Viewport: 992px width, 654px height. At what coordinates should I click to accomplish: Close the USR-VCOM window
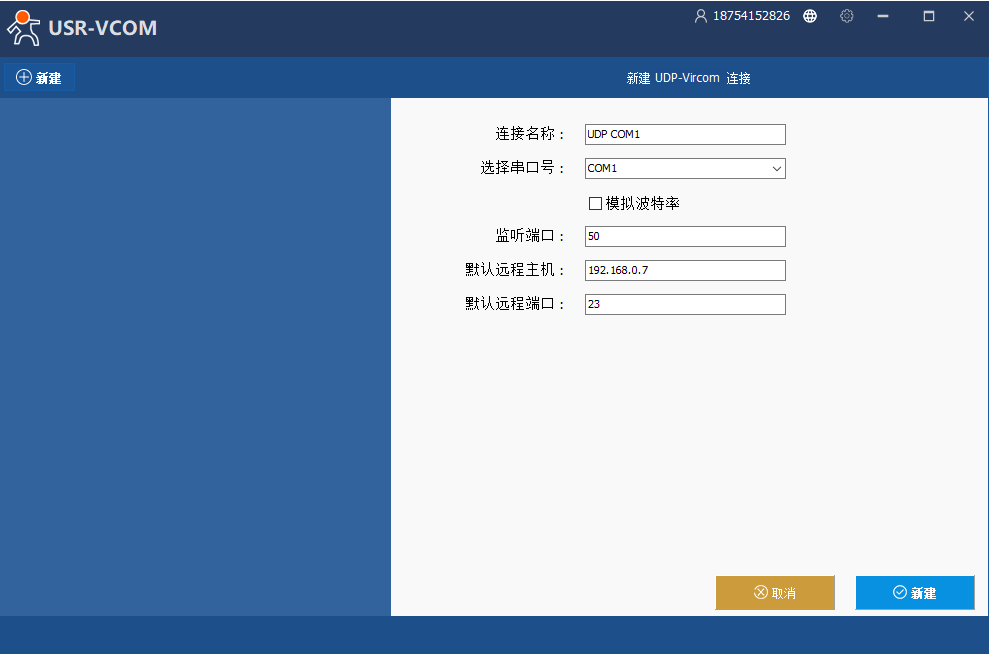969,16
